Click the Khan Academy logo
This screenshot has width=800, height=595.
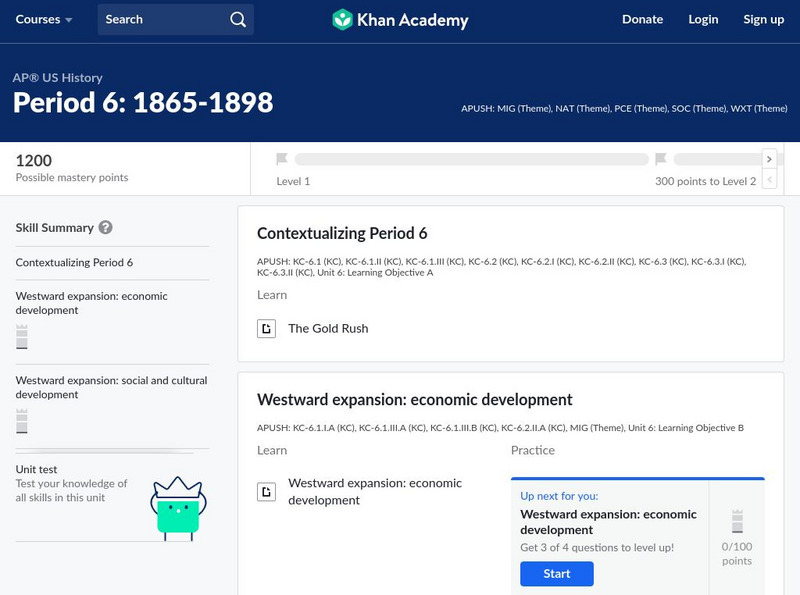pos(400,19)
